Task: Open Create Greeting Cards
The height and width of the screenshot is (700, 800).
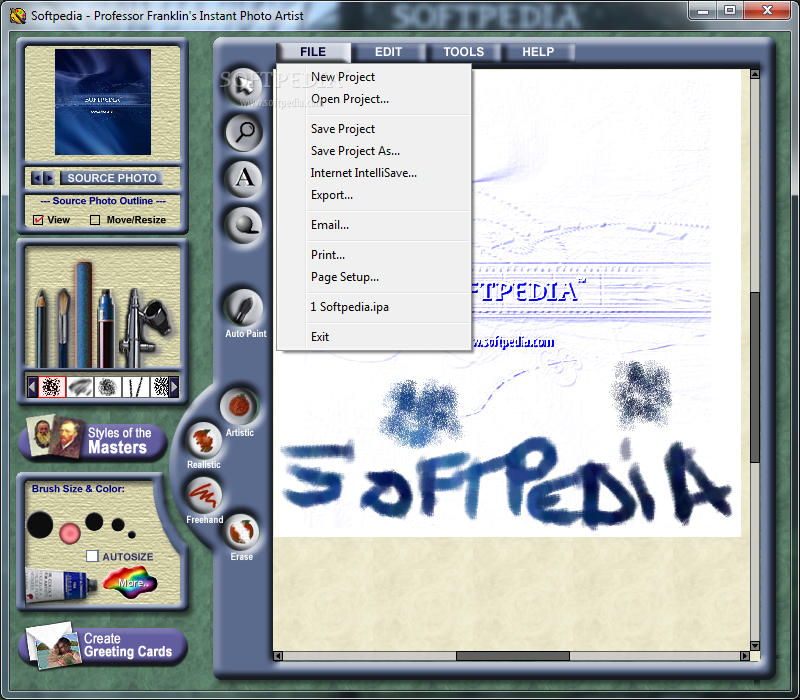Action: [104, 645]
